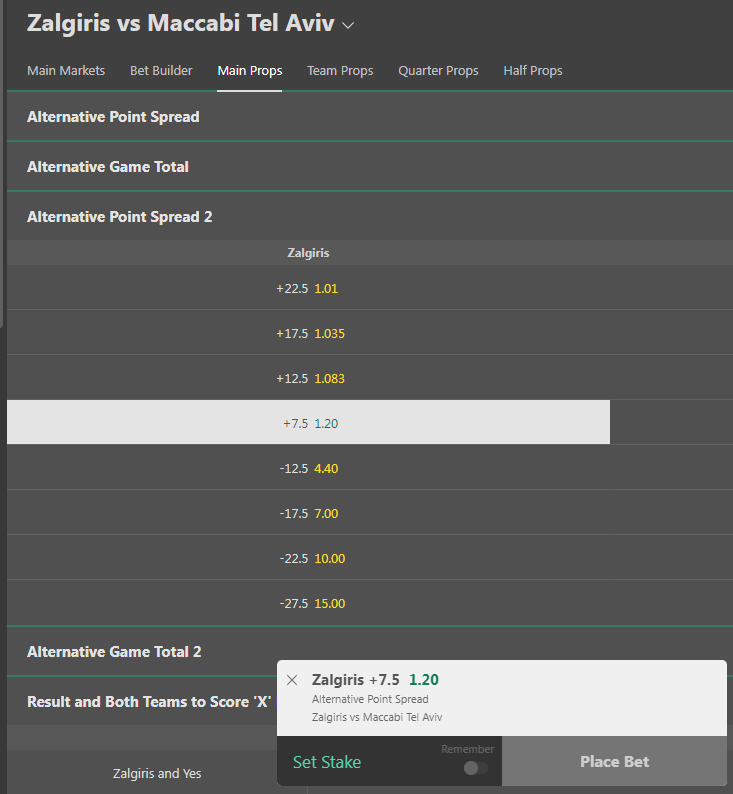Expand the Alternative Point Spread section

click(113, 117)
